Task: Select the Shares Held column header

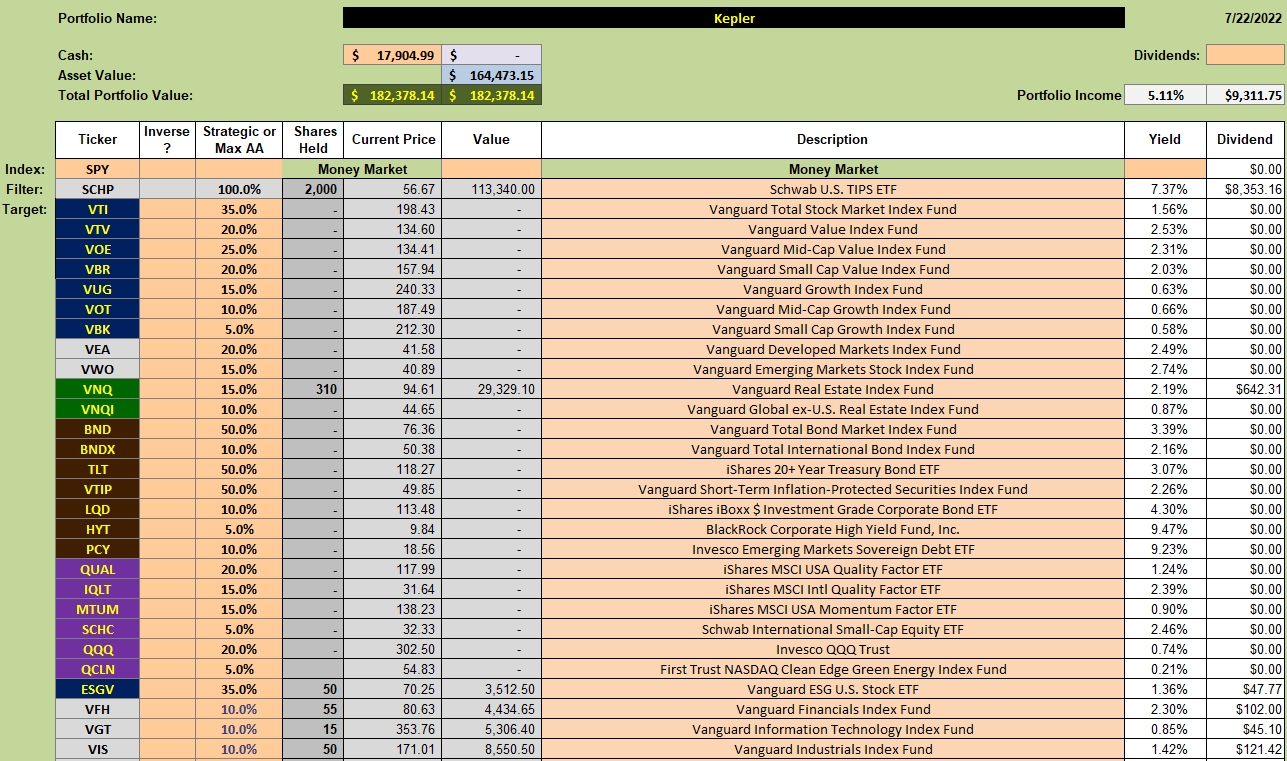Action: [x=313, y=140]
